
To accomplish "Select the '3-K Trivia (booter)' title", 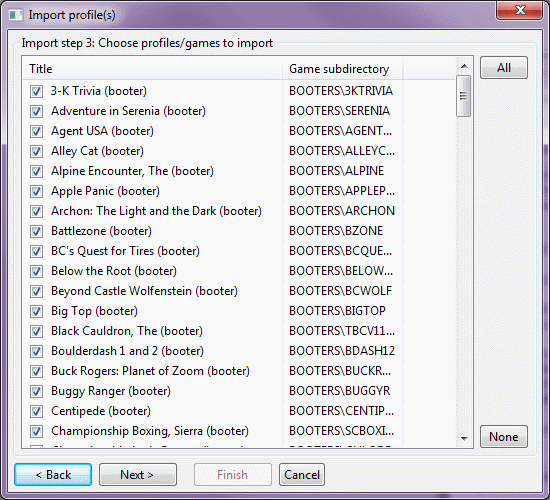I will 99,91.
